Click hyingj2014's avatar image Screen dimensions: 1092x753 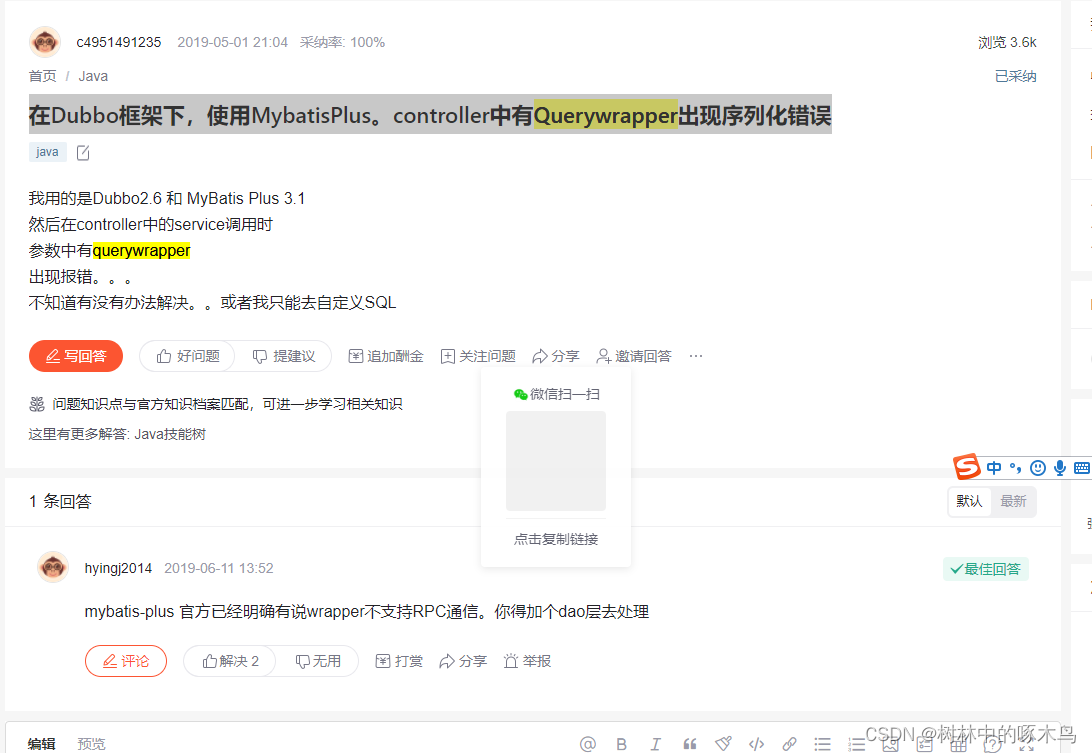53,567
